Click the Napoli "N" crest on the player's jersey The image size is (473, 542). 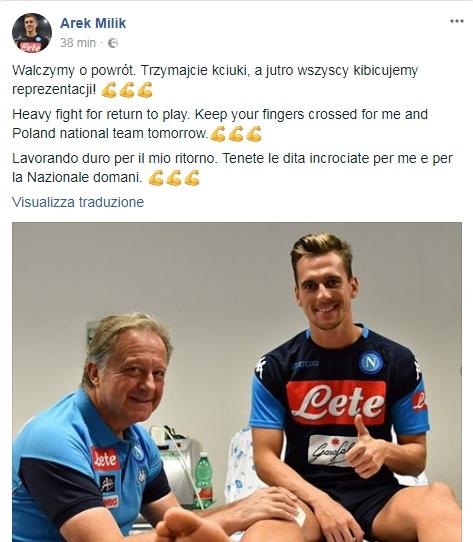click(371, 363)
